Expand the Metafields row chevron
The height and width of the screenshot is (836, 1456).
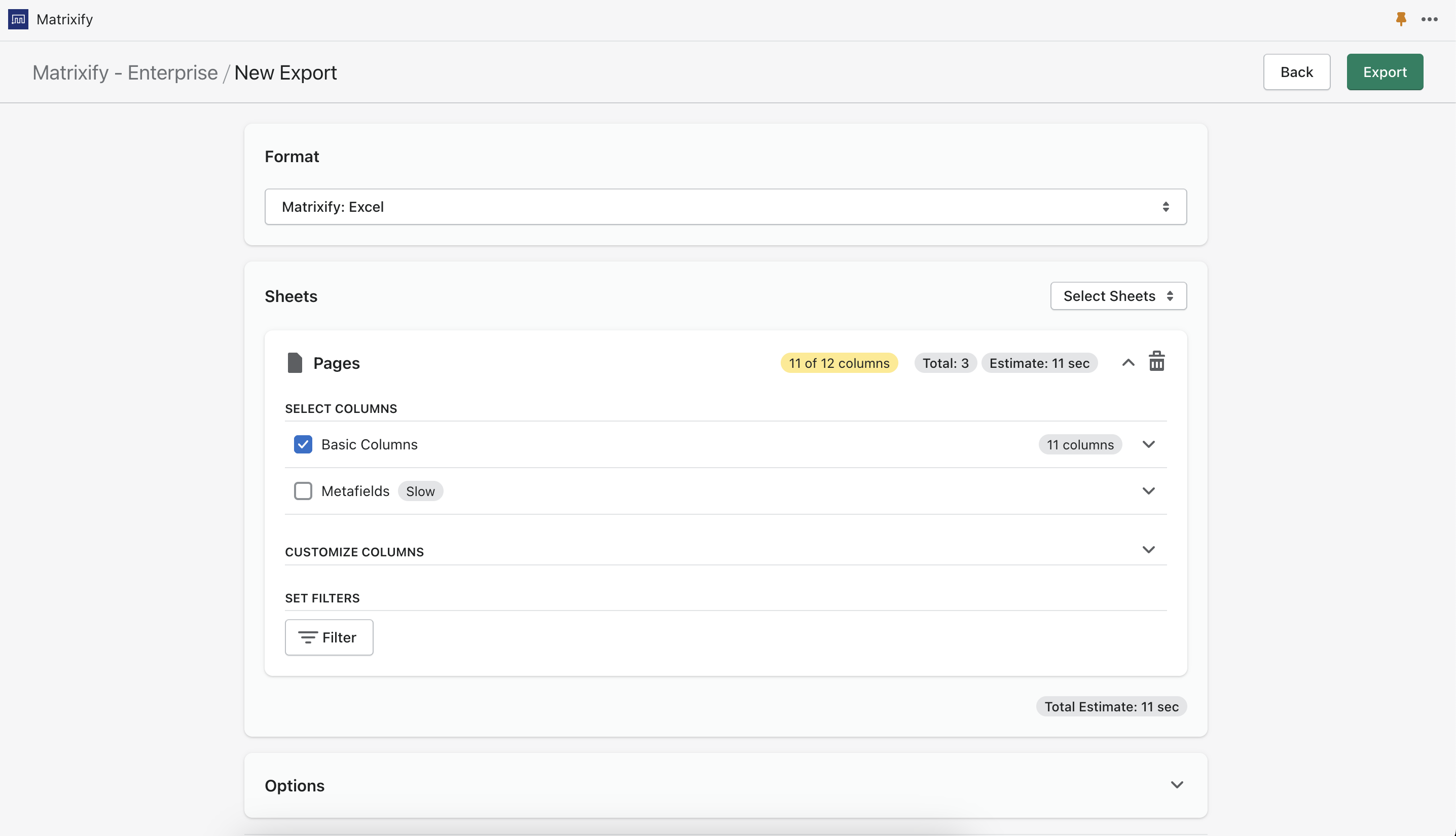(1148, 491)
